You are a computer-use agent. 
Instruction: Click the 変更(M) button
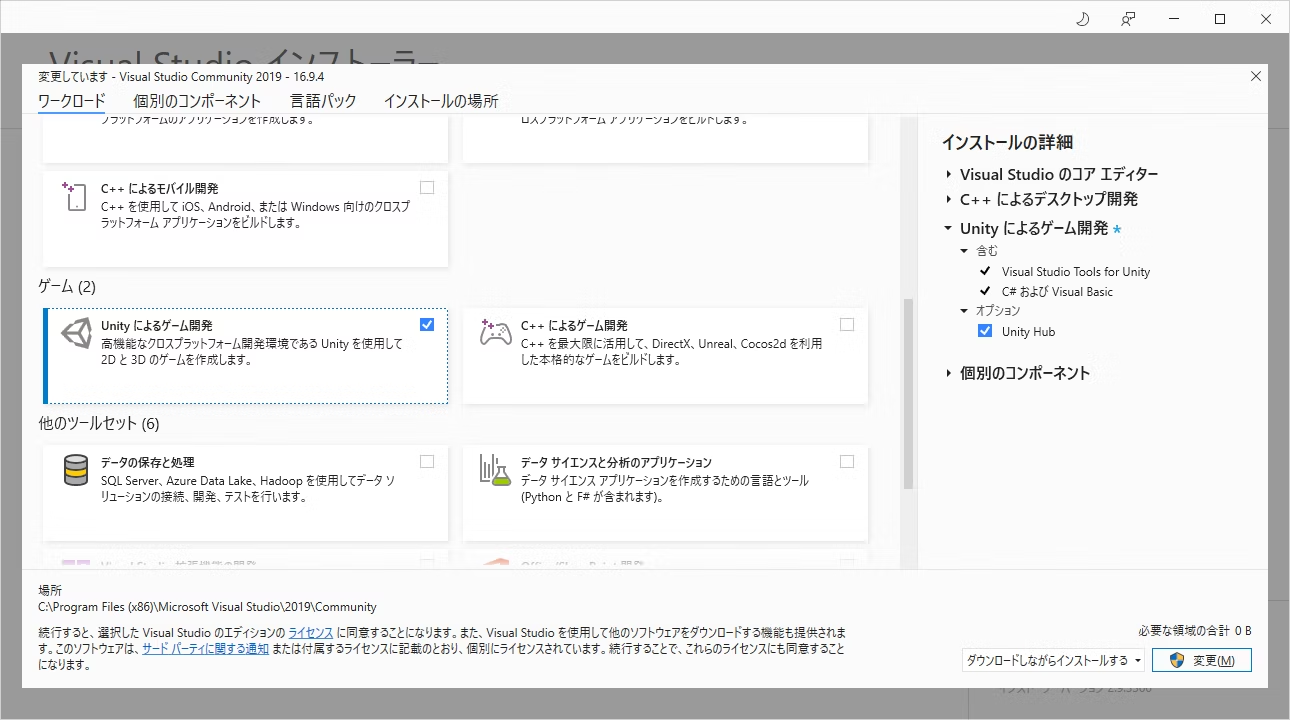pos(1202,660)
